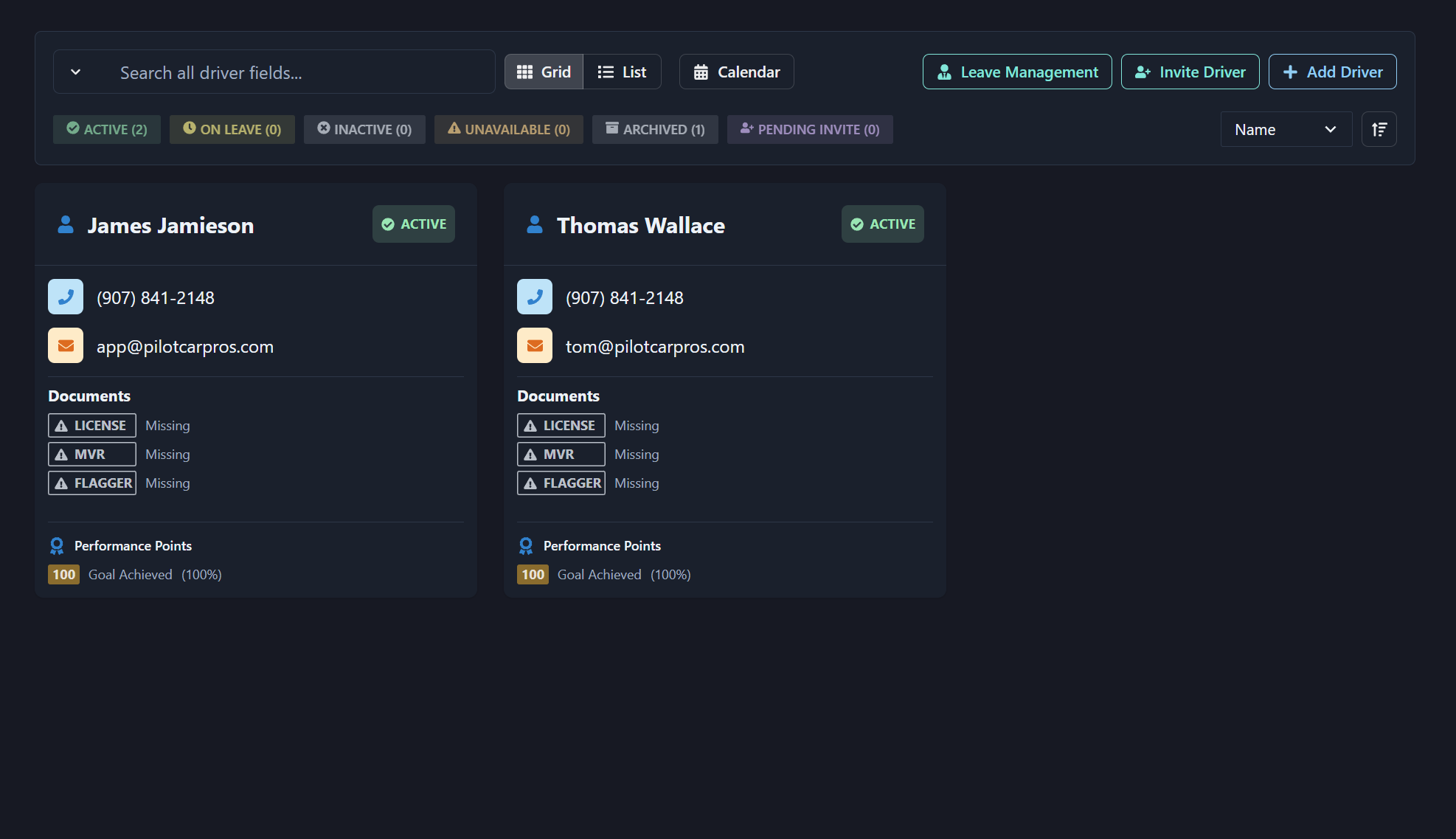The image size is (1456, 839).
Task: Toggle the UNAVAILABLE (0) filter
Action: (x=509, y=129)
